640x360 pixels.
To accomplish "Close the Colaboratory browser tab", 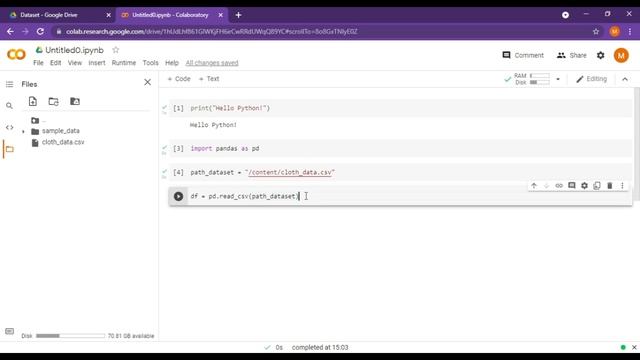I will click(x=220, y=15).
